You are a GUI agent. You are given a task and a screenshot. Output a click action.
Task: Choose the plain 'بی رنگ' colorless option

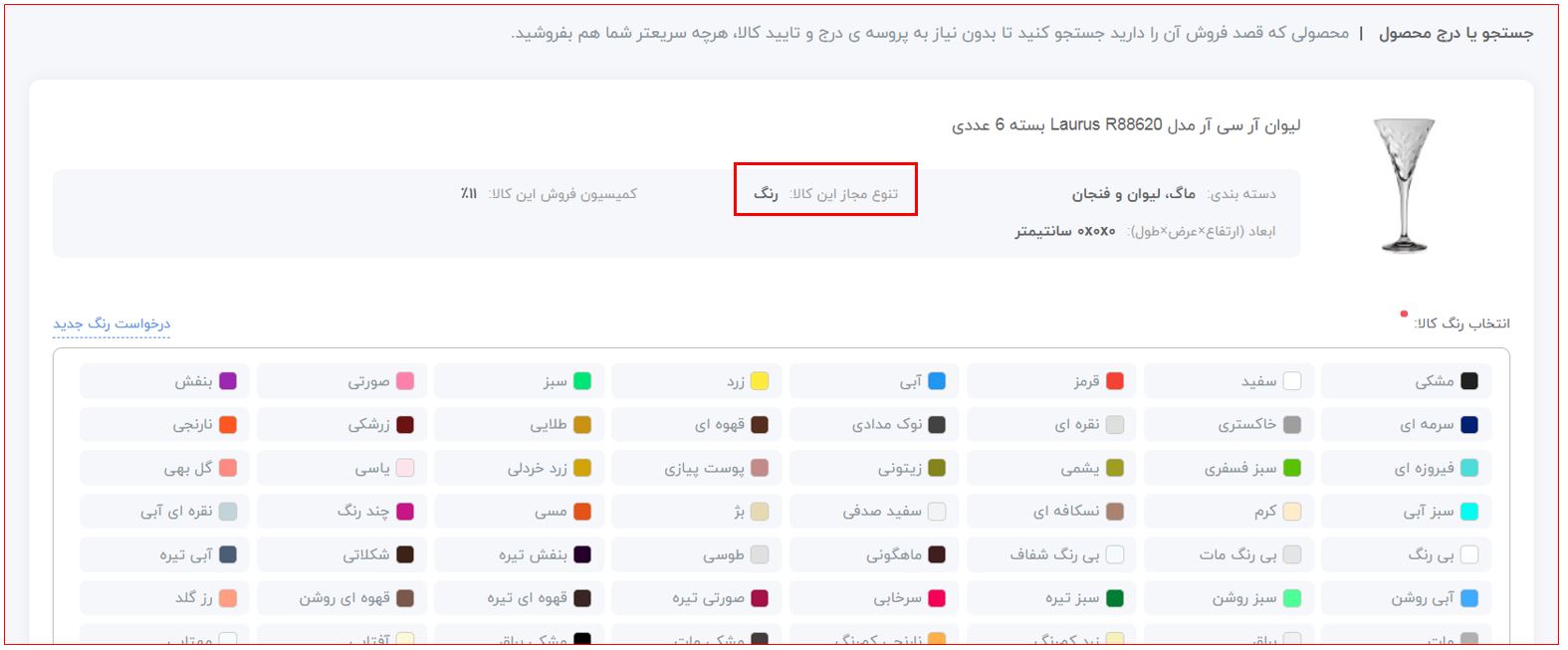point(1406,554)
